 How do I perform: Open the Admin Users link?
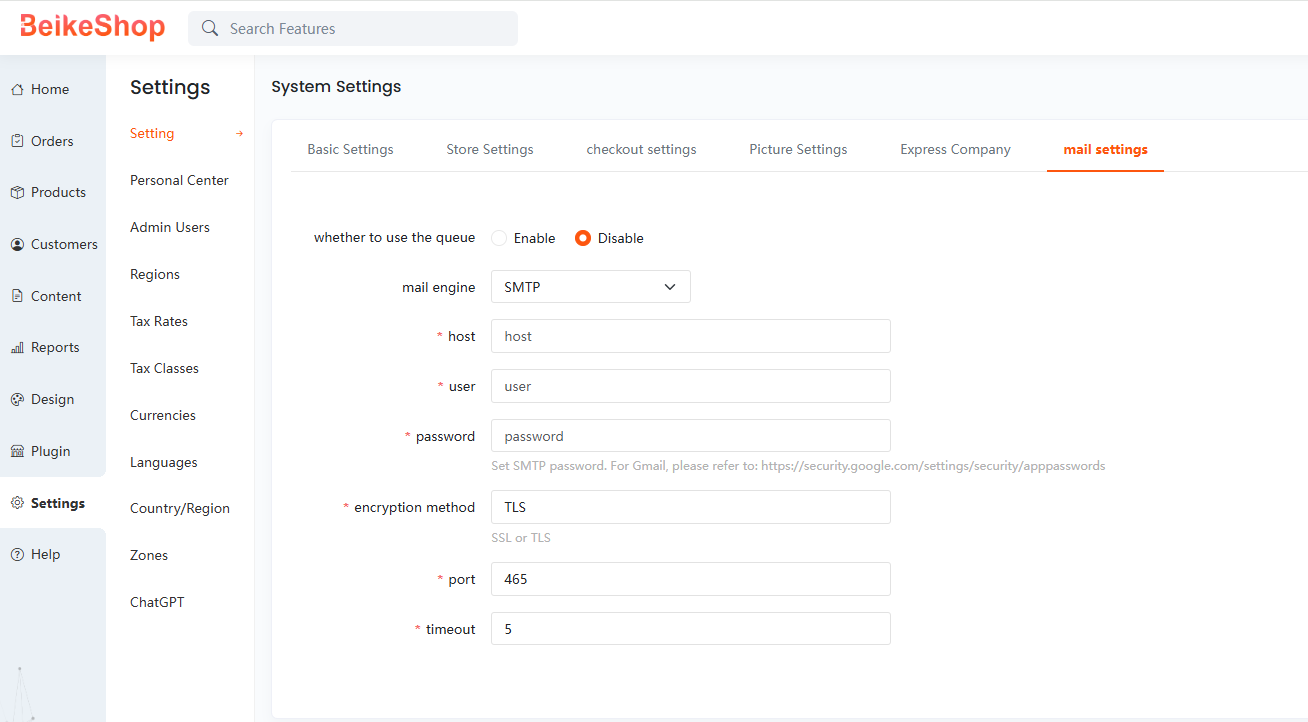(170, 227)
